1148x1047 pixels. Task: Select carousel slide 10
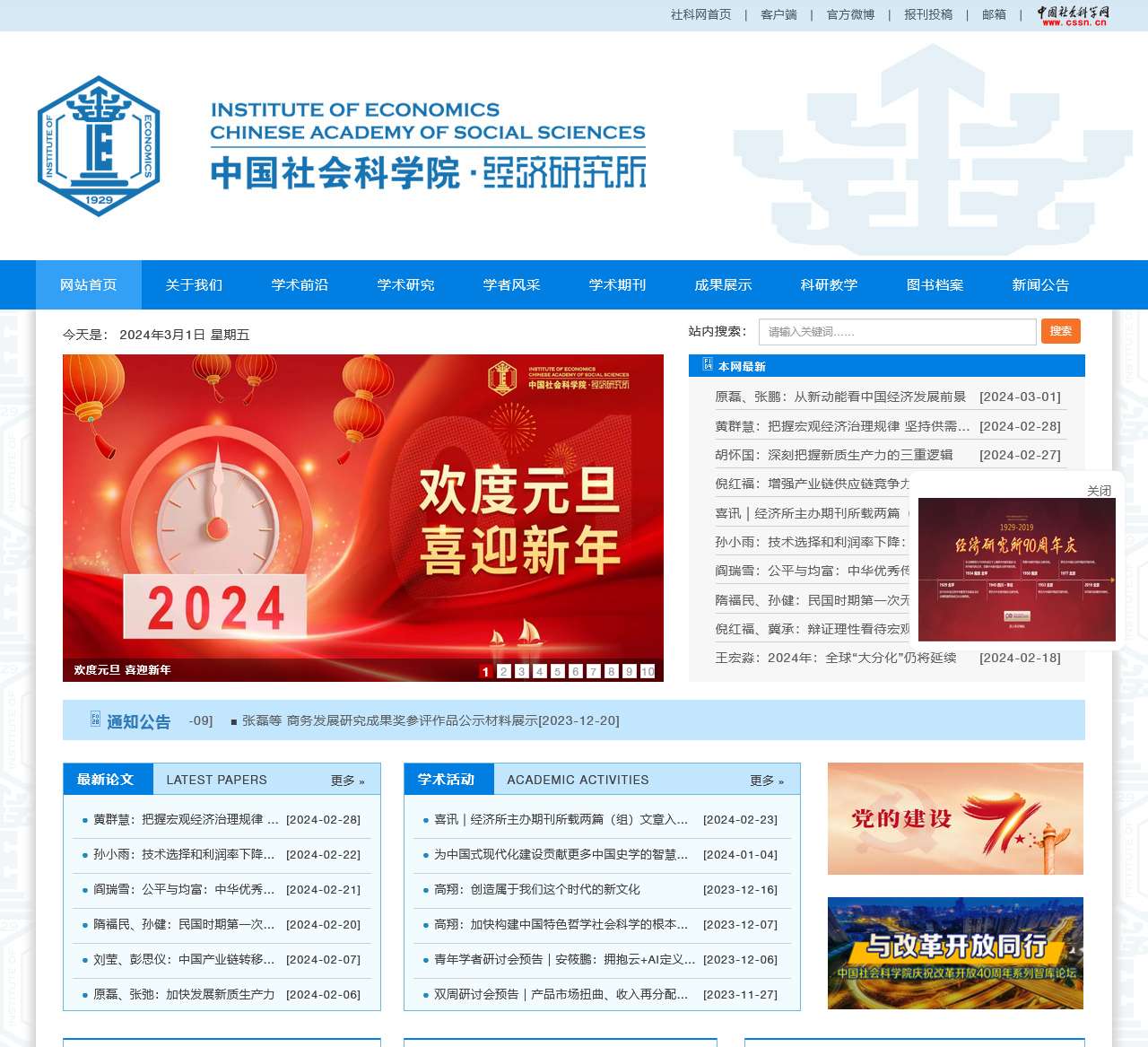pos(648,671)
